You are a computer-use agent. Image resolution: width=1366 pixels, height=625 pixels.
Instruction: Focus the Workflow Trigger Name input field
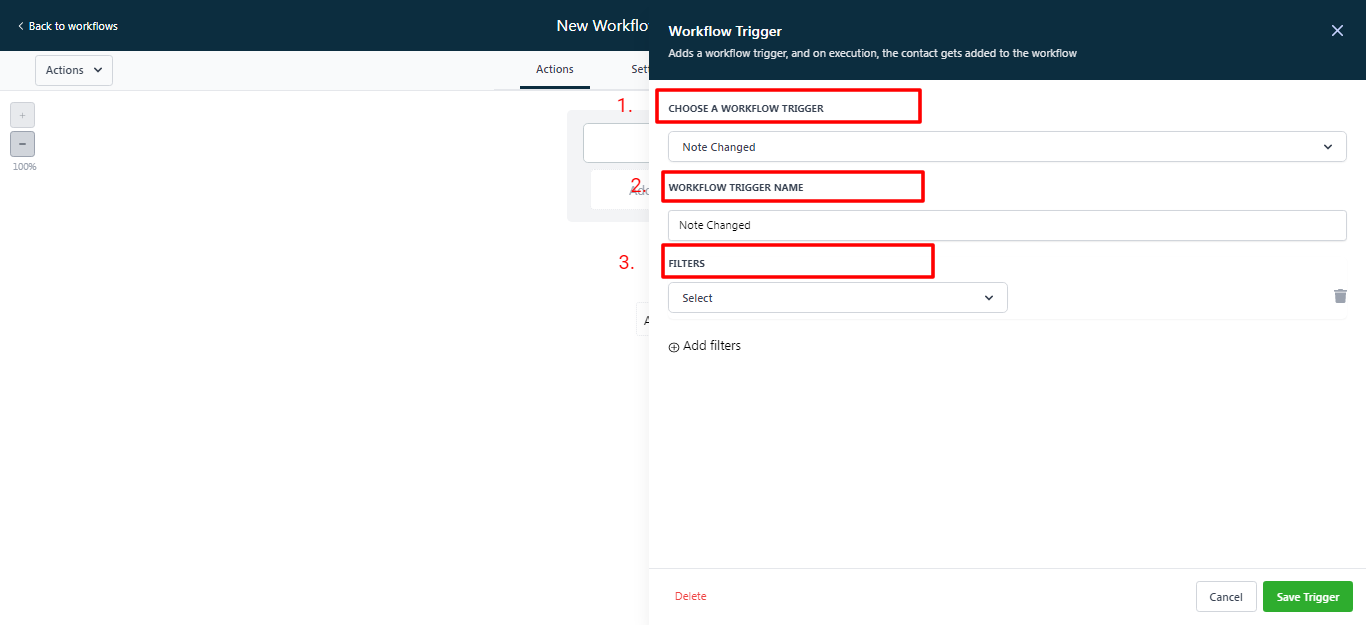(1006, 225)
